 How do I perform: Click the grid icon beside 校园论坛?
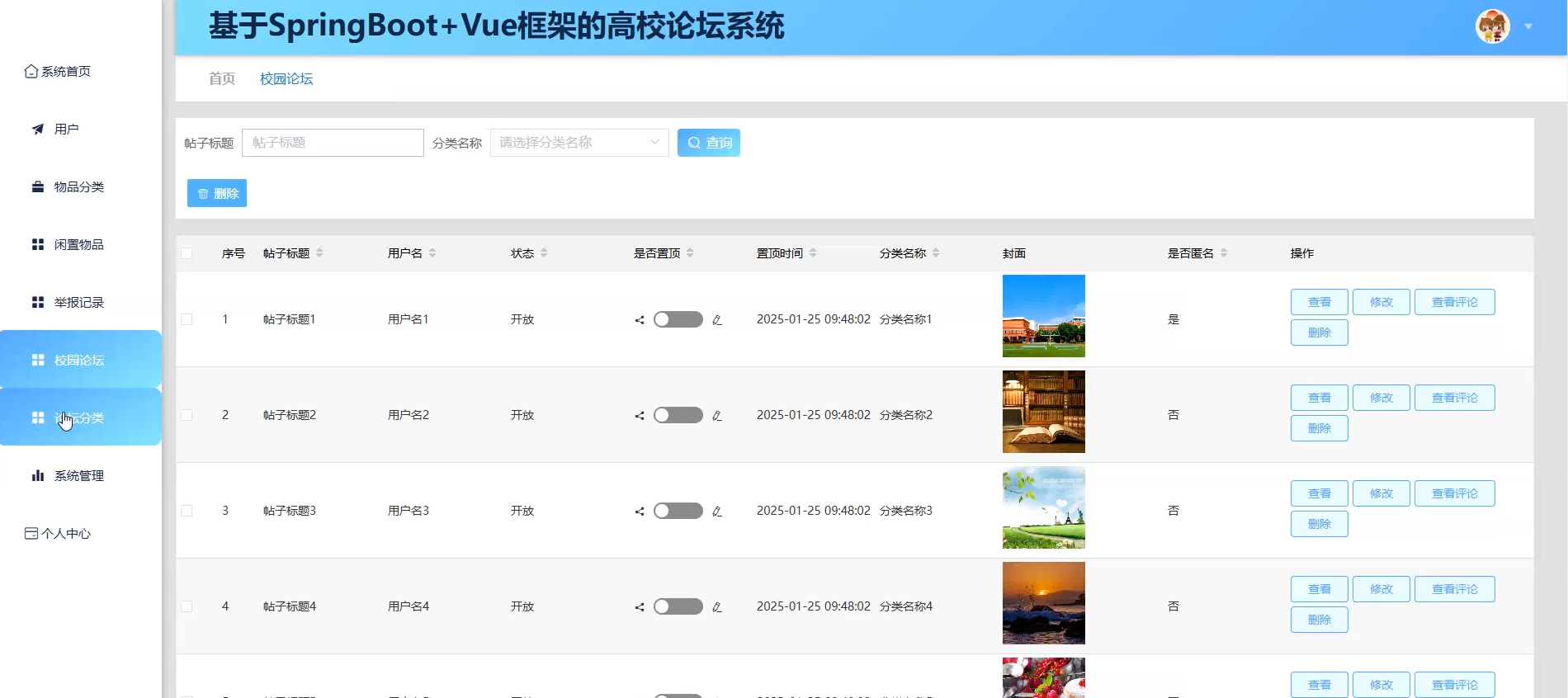pos(38,361)
